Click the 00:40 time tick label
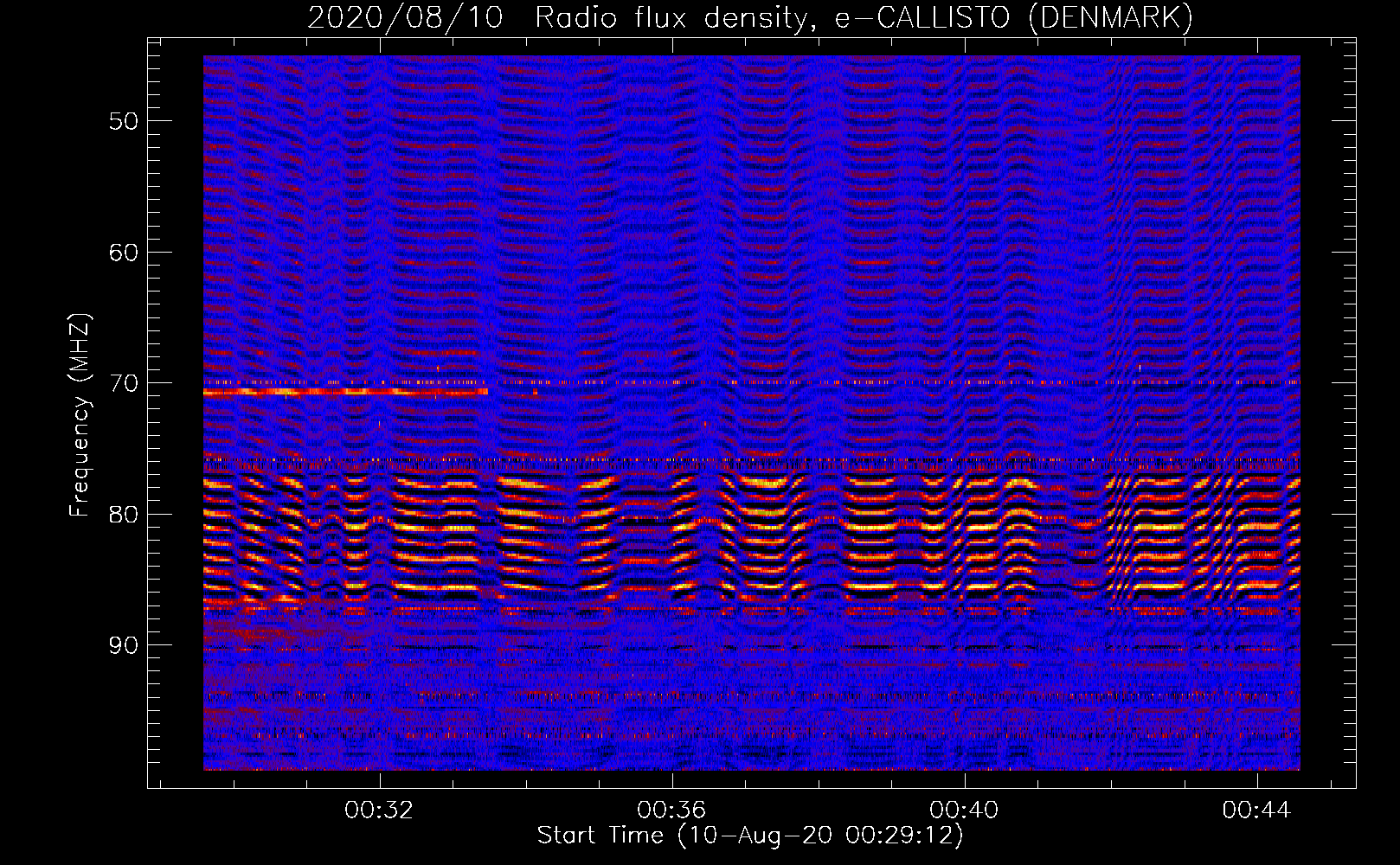Screen dimensions: 1400x865 tap(964, 810)
